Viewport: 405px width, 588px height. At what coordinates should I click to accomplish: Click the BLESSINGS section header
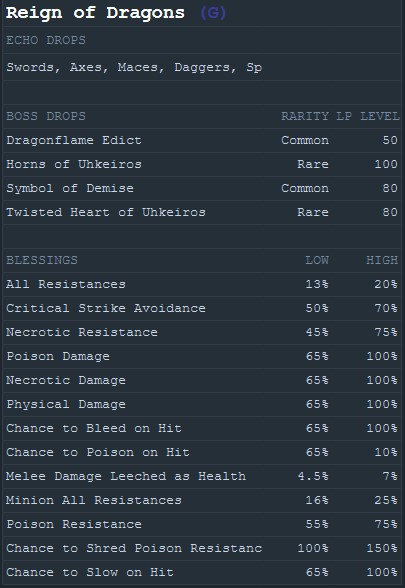coord(42,260)
